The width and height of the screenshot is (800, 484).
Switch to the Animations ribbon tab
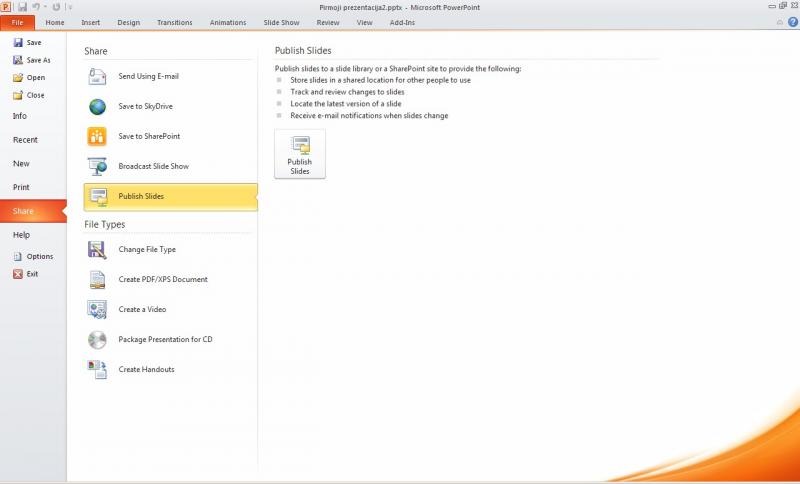click(228, 22)
